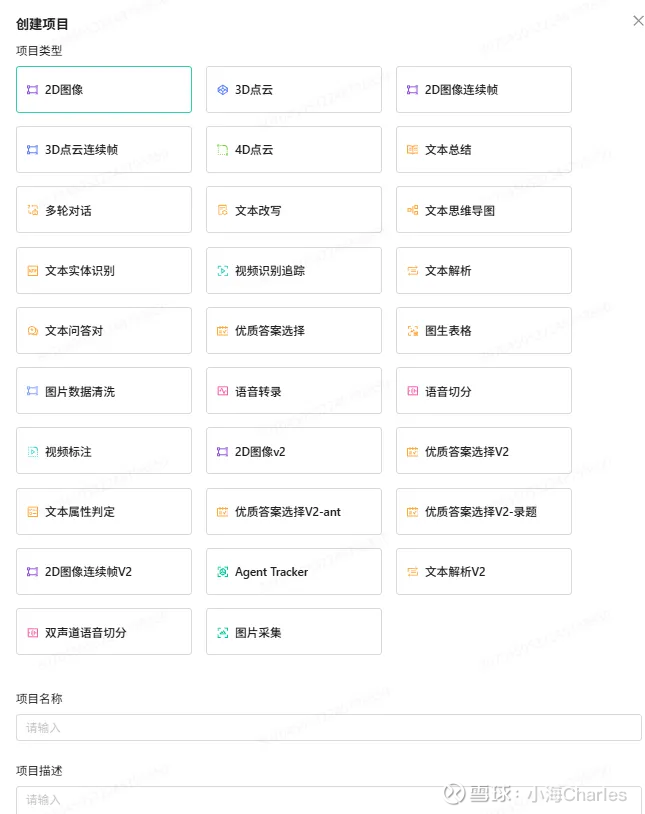Click the 语音转录 pink icon

[223, 391]
